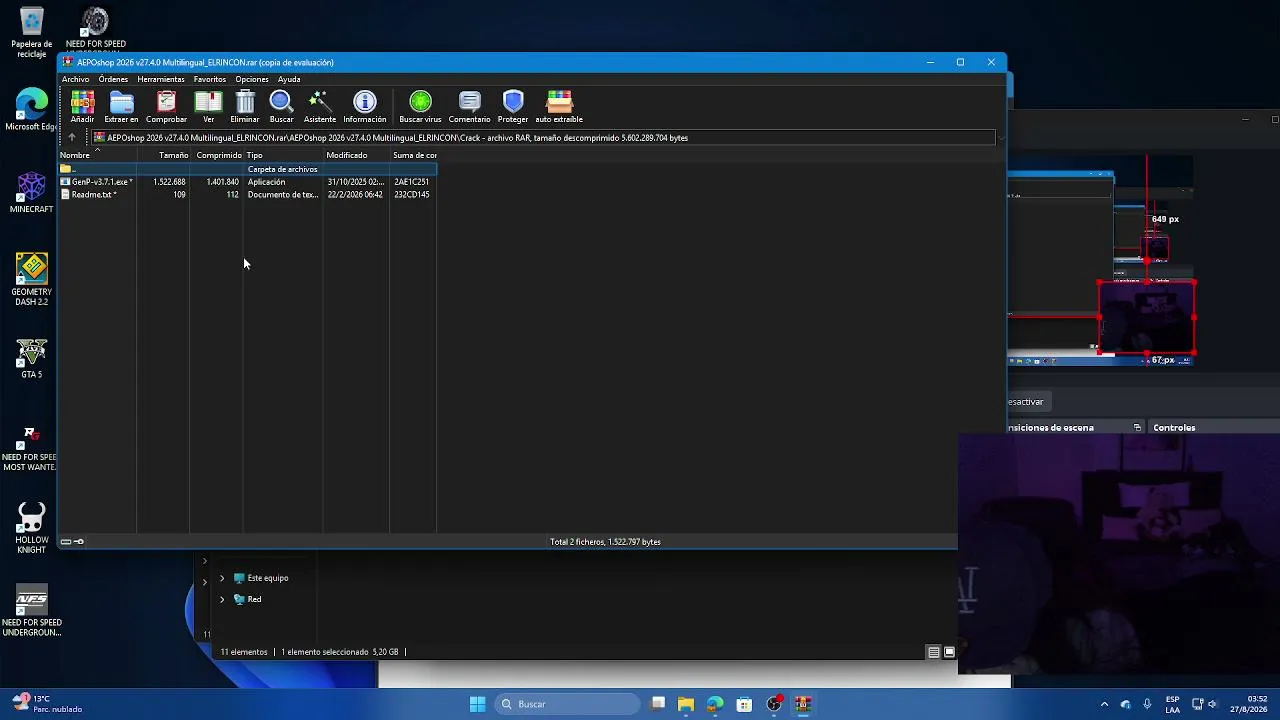Open the Comentario tool
This screenshot has height=720, width=1280.
pos(469,106)
